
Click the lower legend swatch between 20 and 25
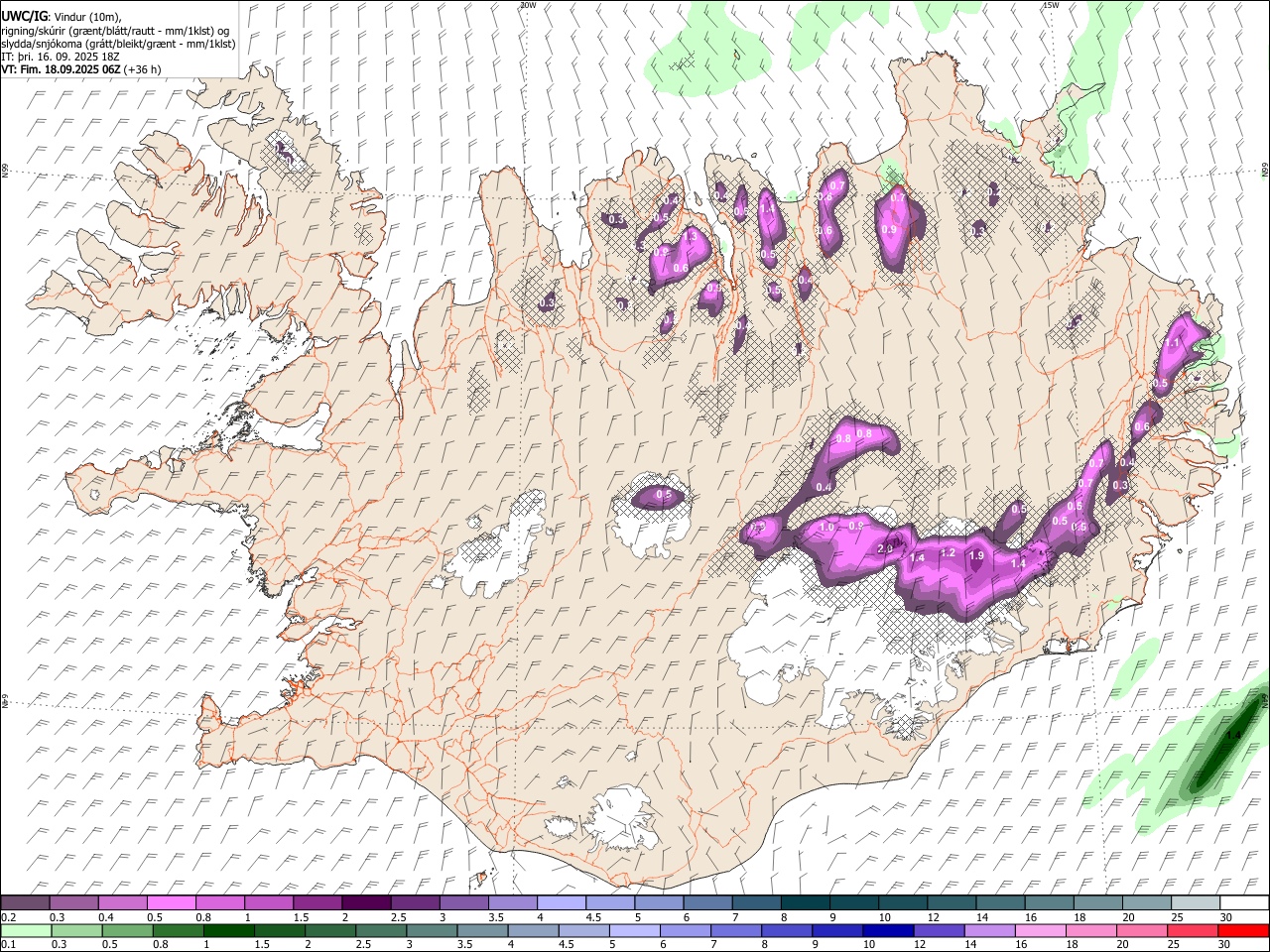[x=1142, y=930]
